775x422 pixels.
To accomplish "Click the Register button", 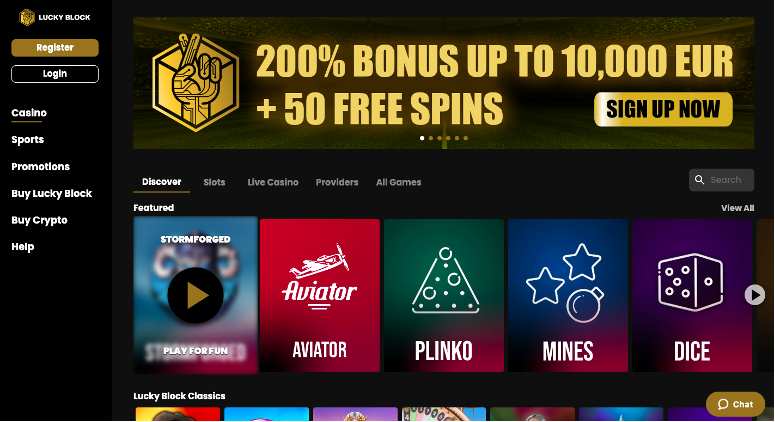I will (55, 48).
